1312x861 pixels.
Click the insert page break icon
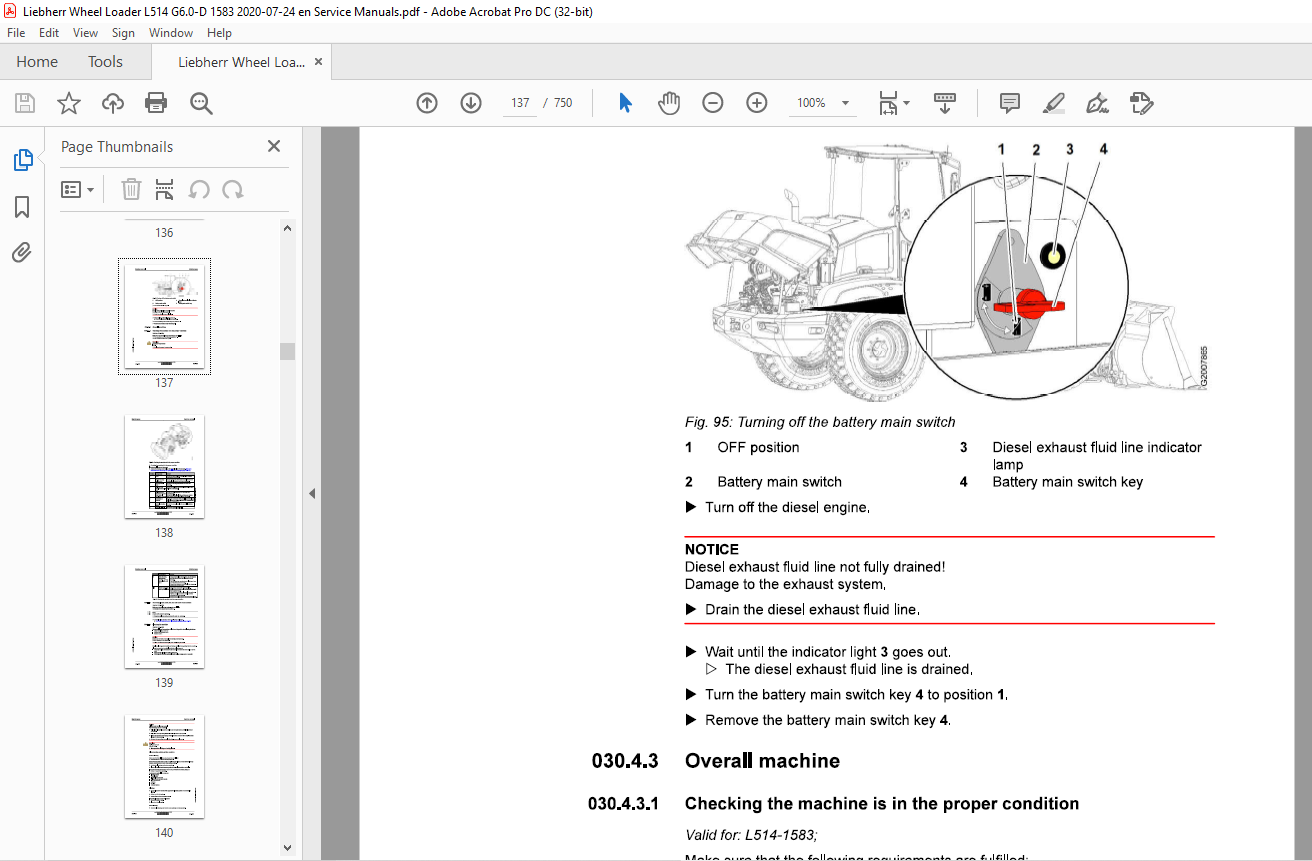(165, 189)
